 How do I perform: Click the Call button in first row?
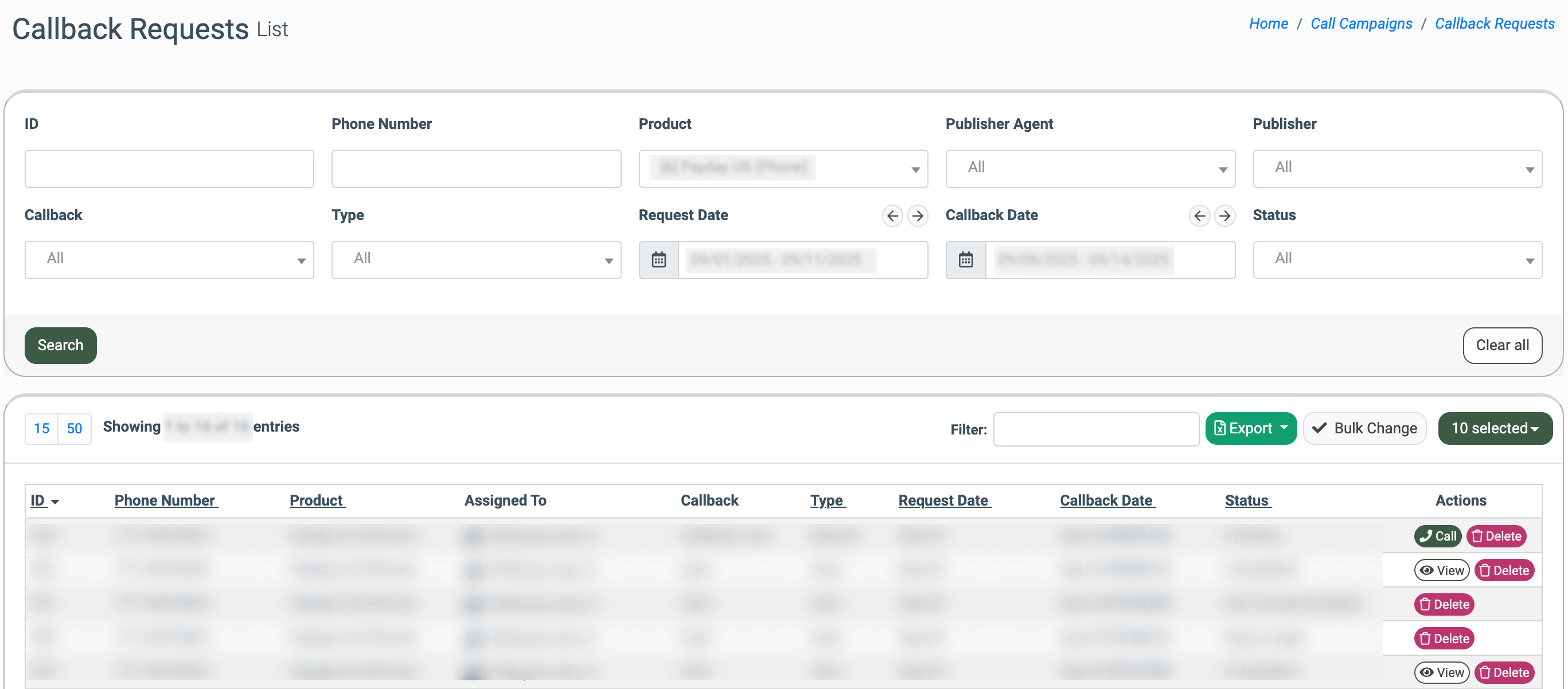click(1437, 536)
